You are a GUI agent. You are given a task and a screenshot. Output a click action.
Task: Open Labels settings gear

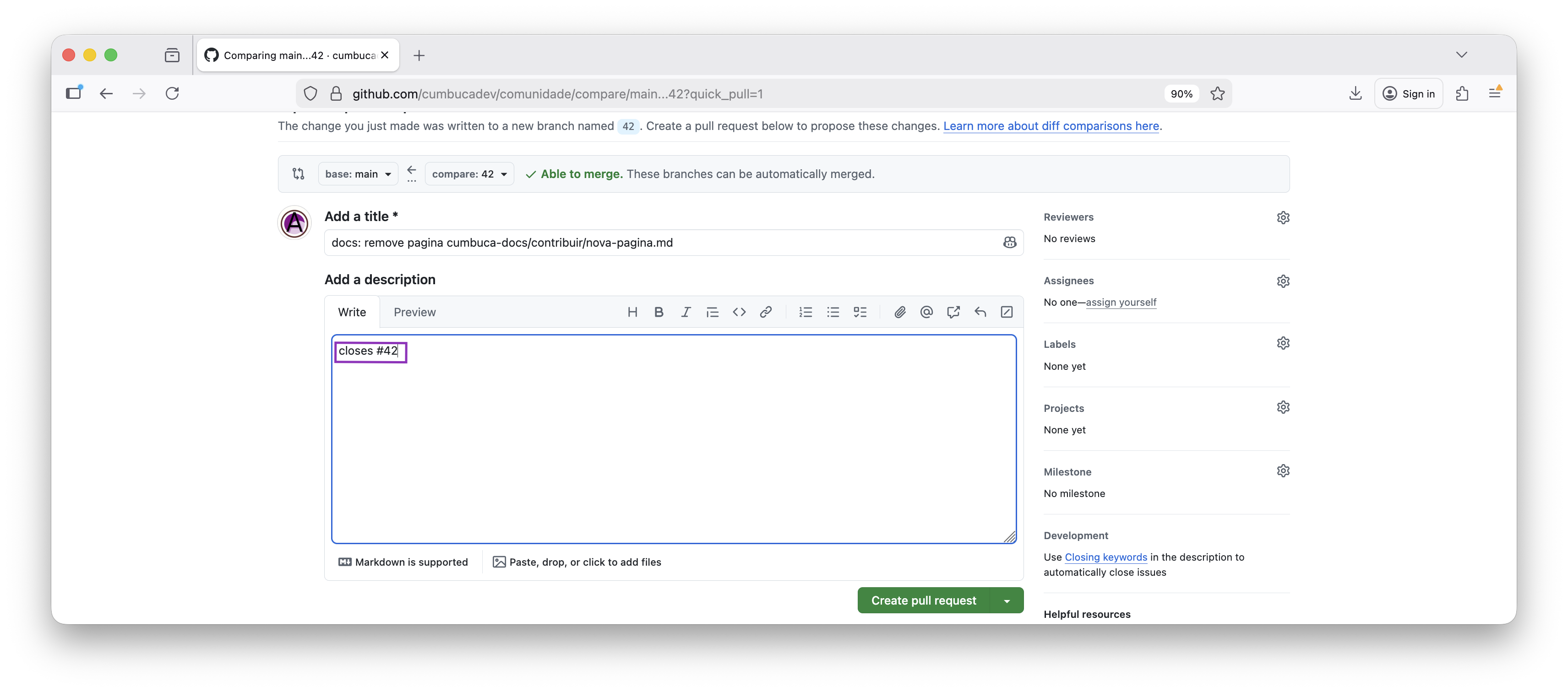[x=1283, y=344]
